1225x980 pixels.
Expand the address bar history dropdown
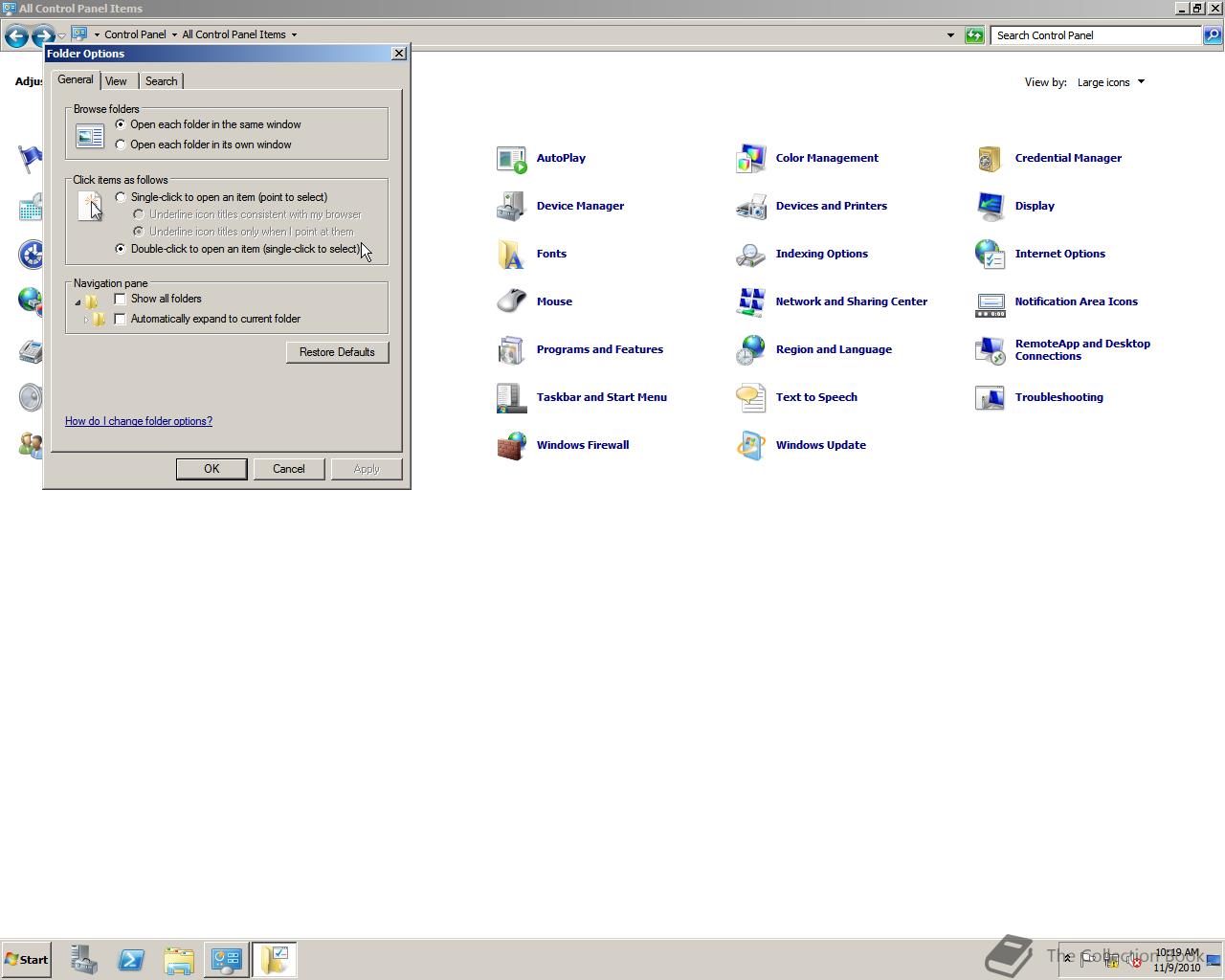point(950,35)
